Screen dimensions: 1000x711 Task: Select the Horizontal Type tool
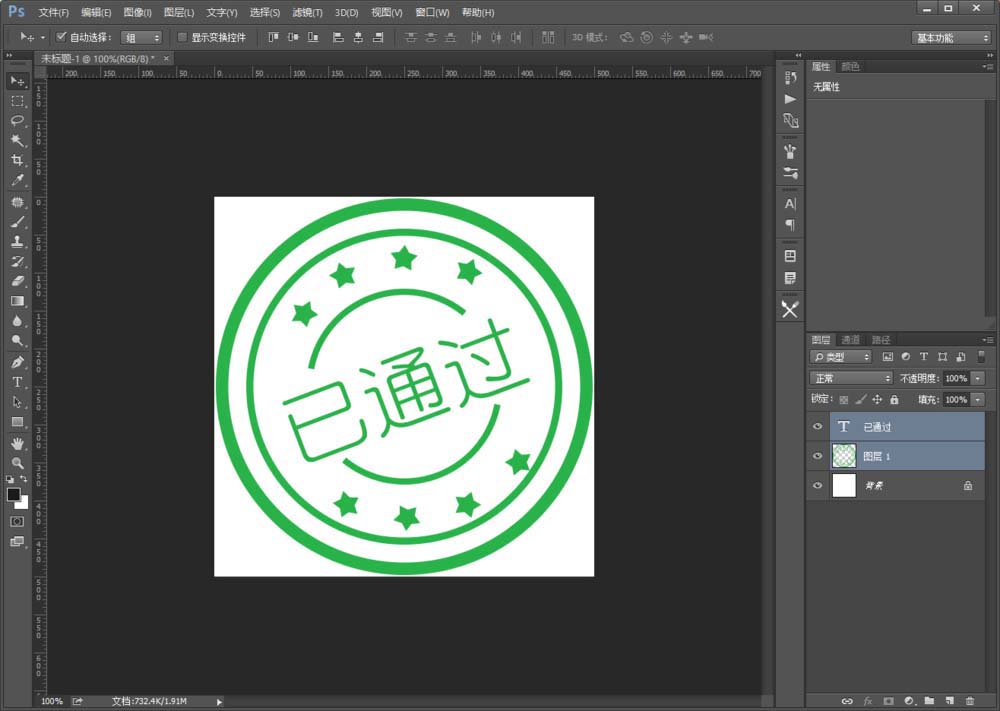[x=16, y=382]
